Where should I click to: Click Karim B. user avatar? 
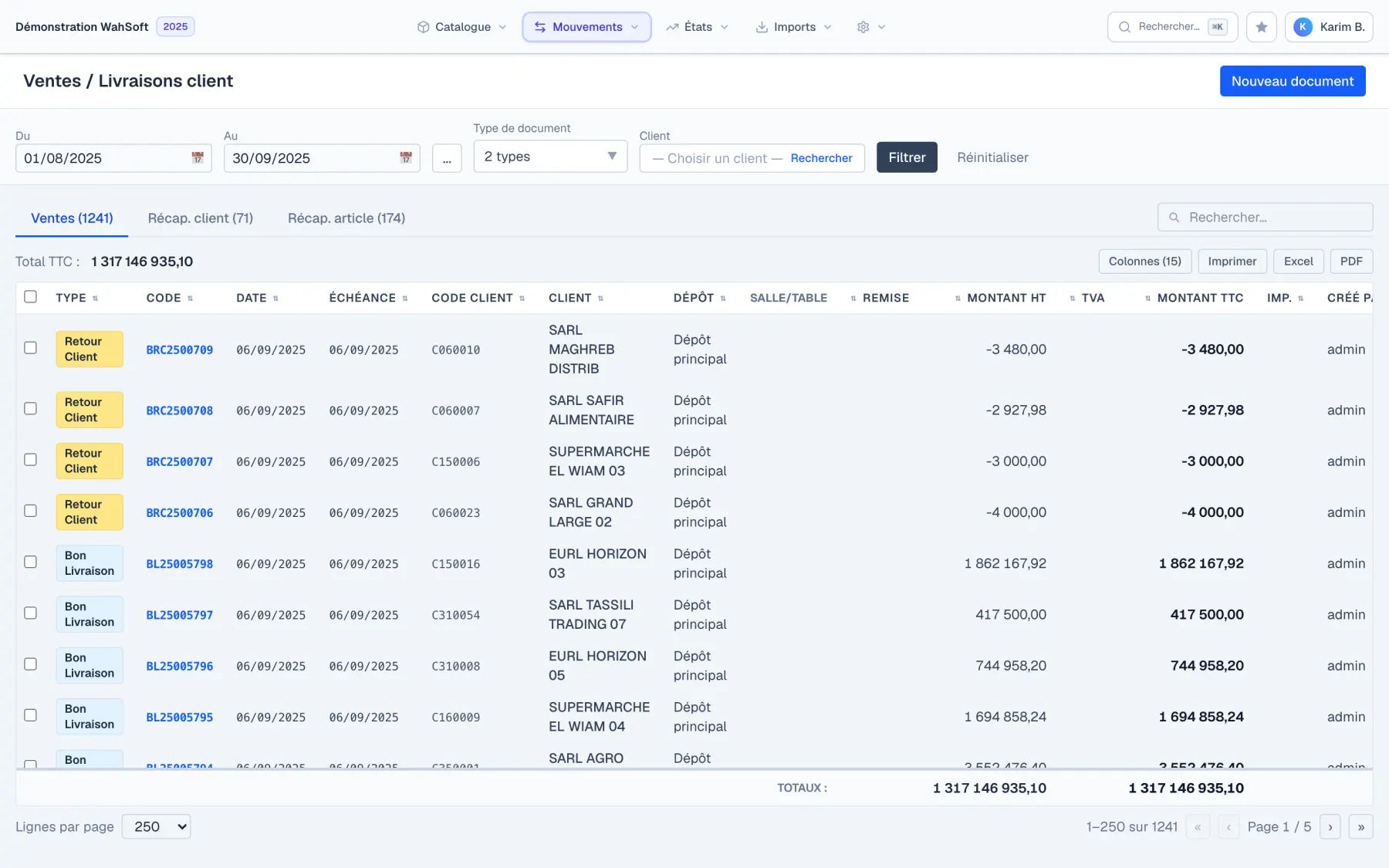pyautogui.click(x=1303, y=27)
